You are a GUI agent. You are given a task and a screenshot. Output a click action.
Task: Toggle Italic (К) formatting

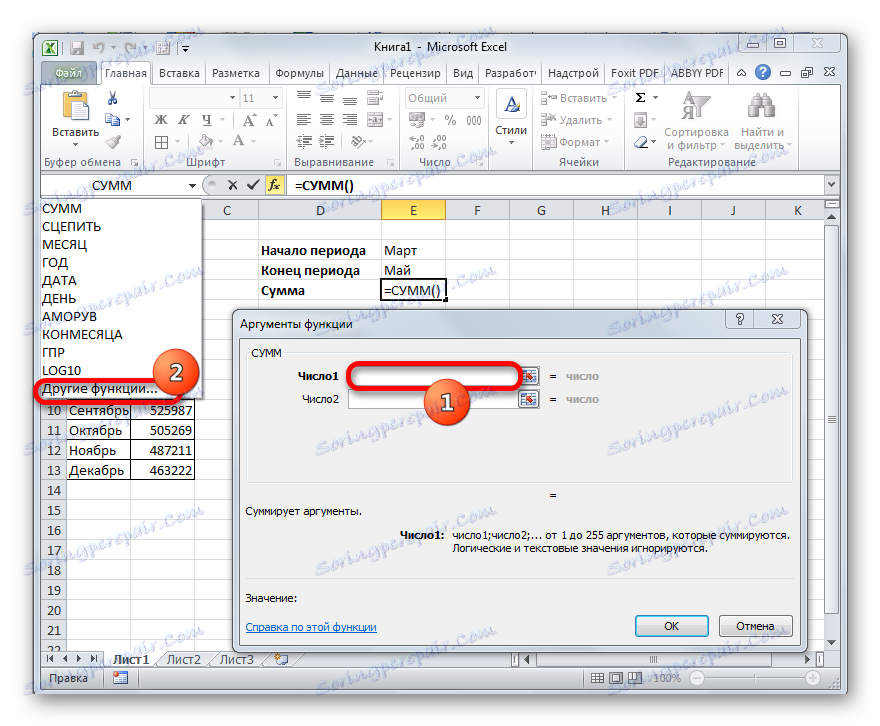click(184, 120)
